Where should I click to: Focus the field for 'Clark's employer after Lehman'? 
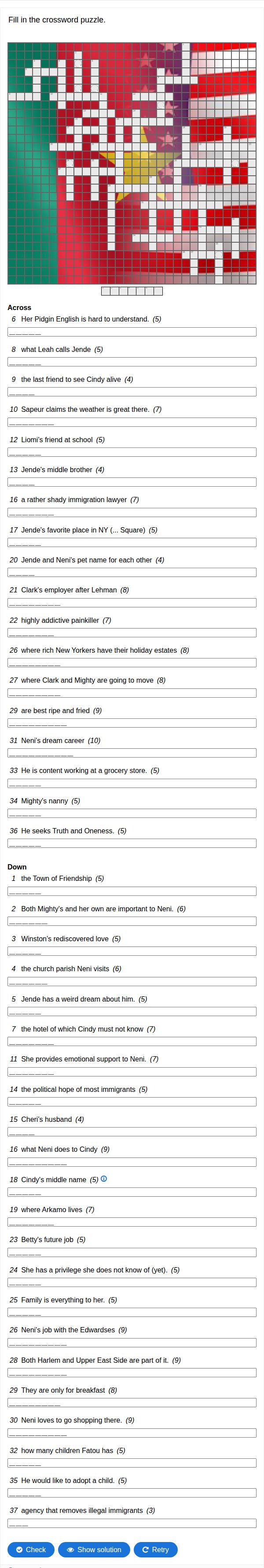(x=132, y=603)
